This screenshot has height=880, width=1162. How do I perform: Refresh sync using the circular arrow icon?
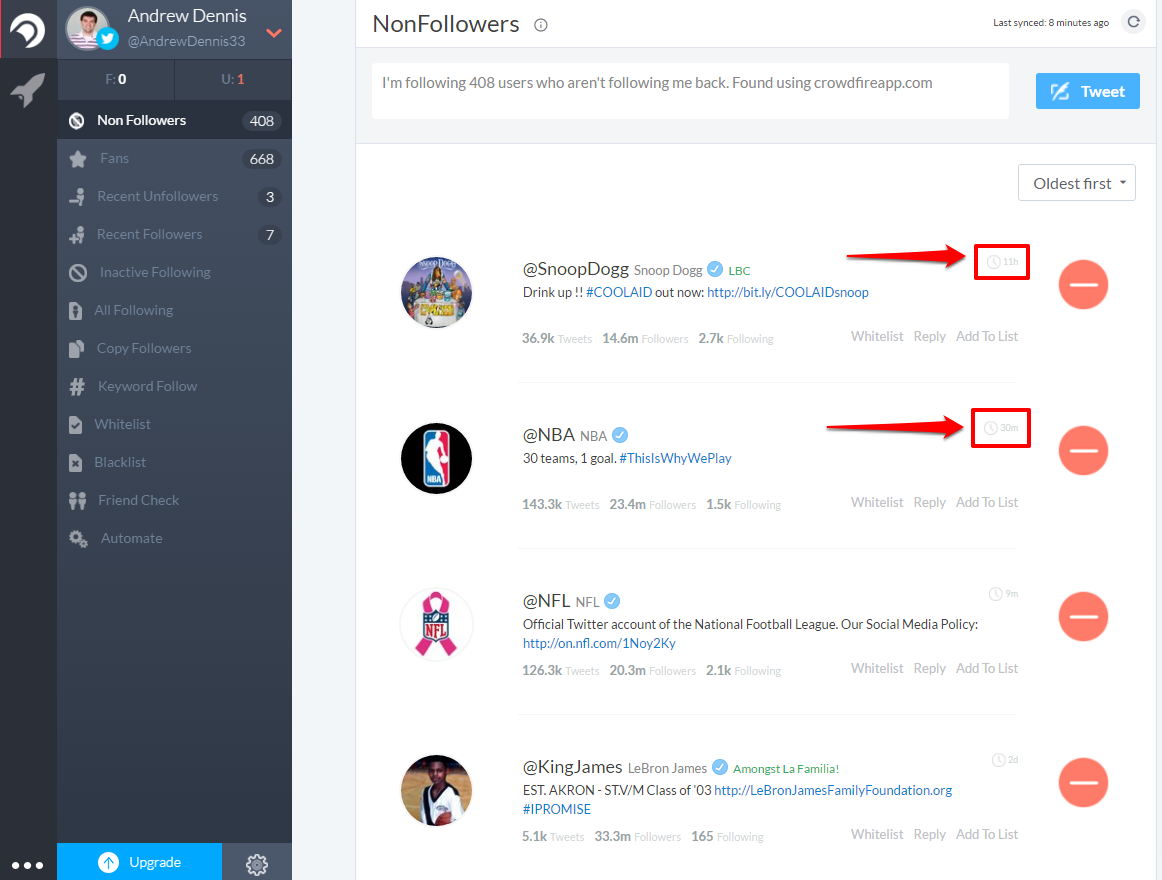(1133, 22)
